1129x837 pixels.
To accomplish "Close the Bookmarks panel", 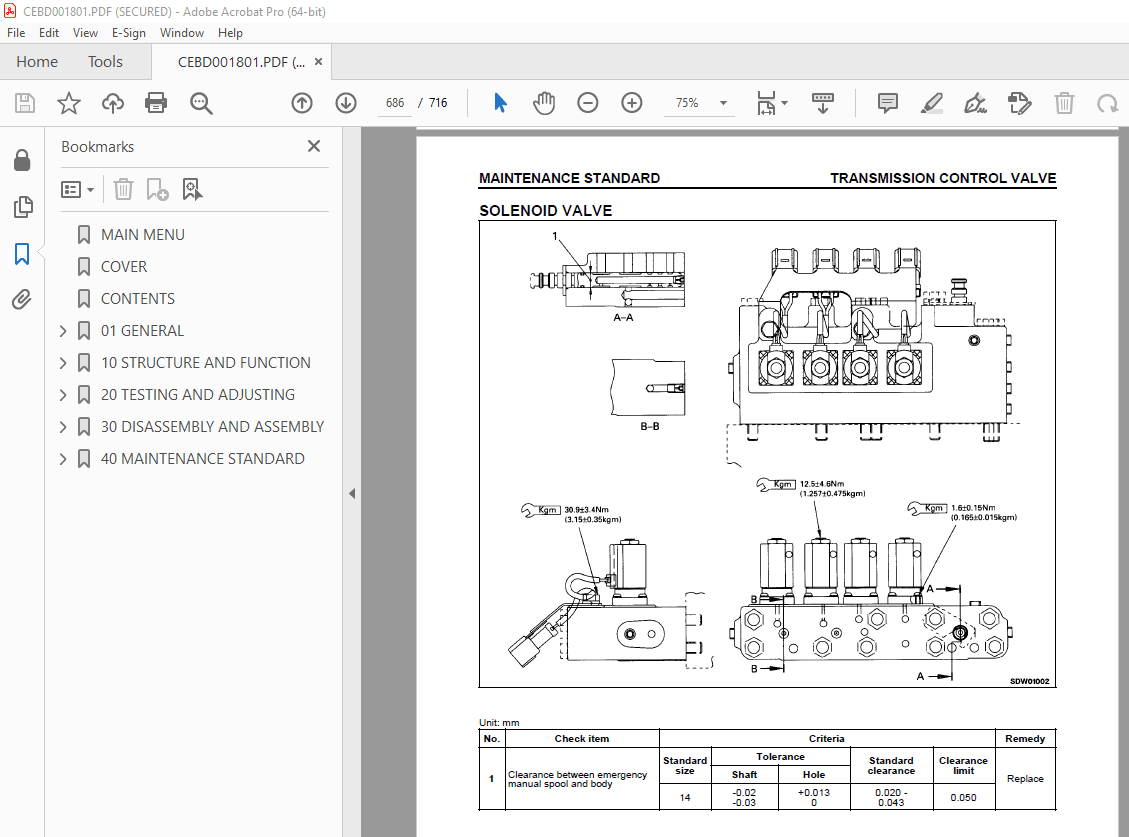I will (314, 146).
